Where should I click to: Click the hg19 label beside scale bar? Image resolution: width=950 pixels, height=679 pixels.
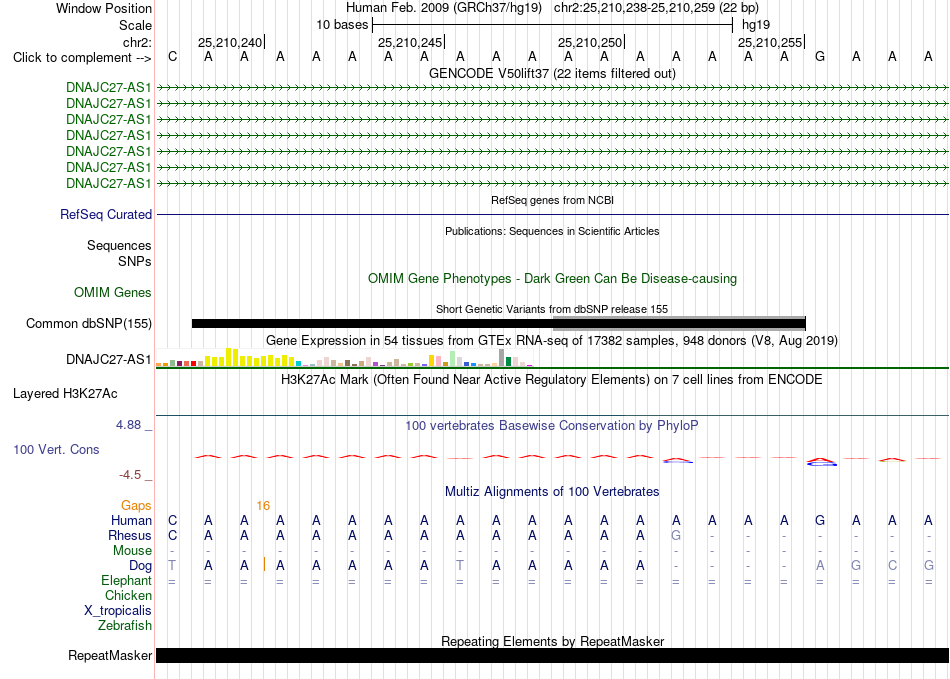[x=756, y=25]
